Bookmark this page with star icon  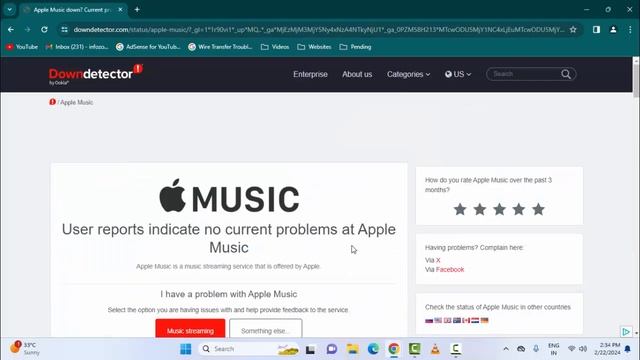[573, 29]
